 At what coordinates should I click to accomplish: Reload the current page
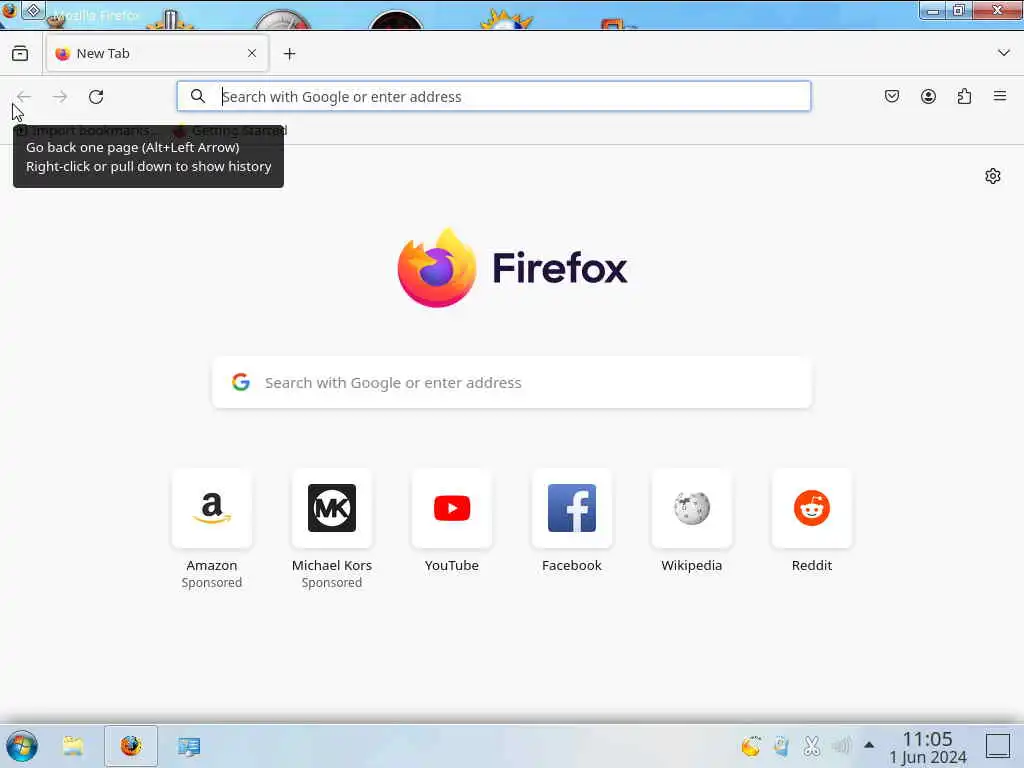pos(96,97)
